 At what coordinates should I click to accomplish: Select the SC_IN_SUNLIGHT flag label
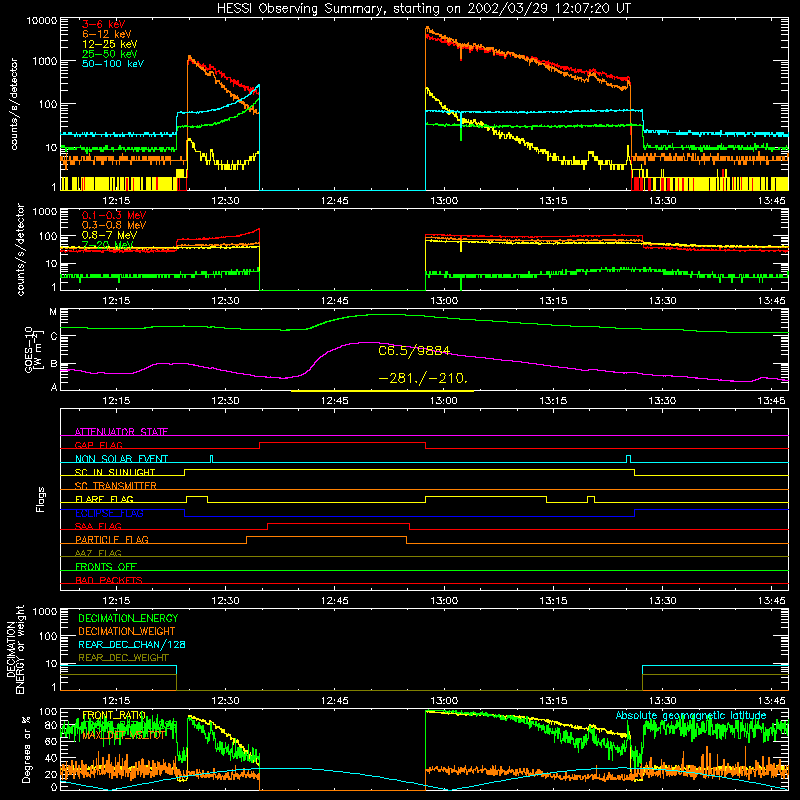coord(115,472)
